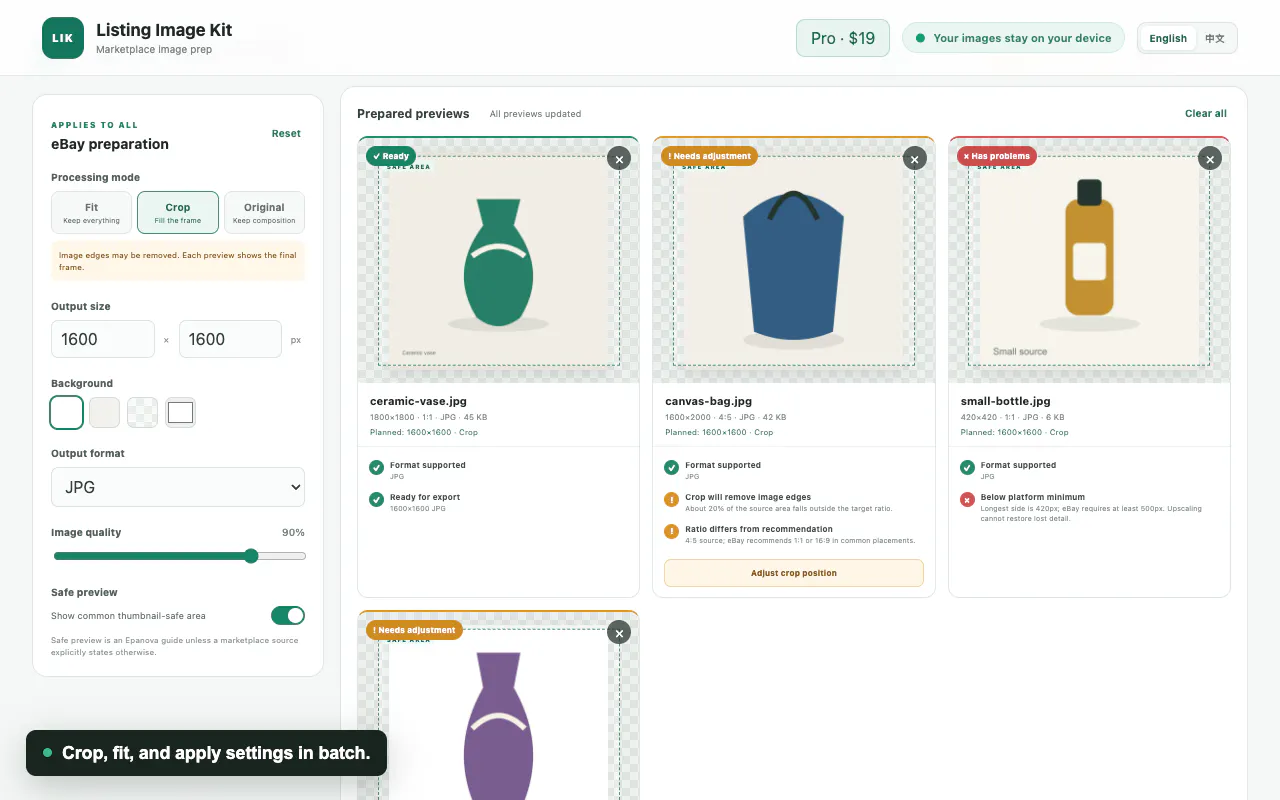Image resolution: width=1280 pixels, height=800 pixels.
Task: Click 'Format supported' check icon for ceramic-vase.jpg
Action: [377, 468]
